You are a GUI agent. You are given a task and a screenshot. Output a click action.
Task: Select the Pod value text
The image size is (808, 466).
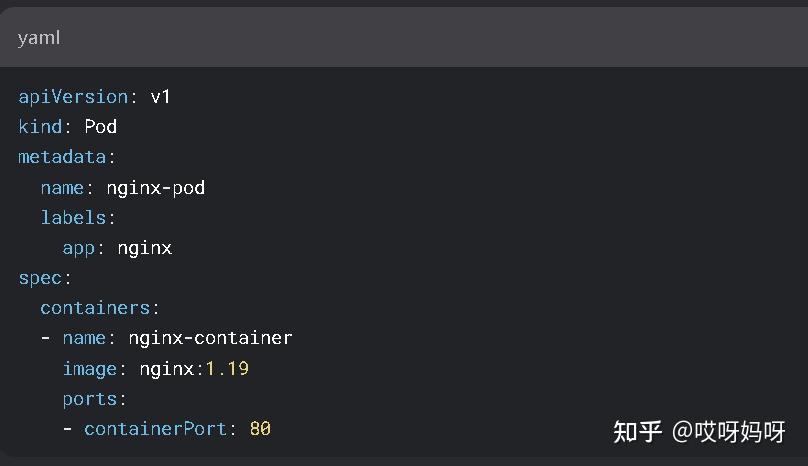click(x=100, y=127)
